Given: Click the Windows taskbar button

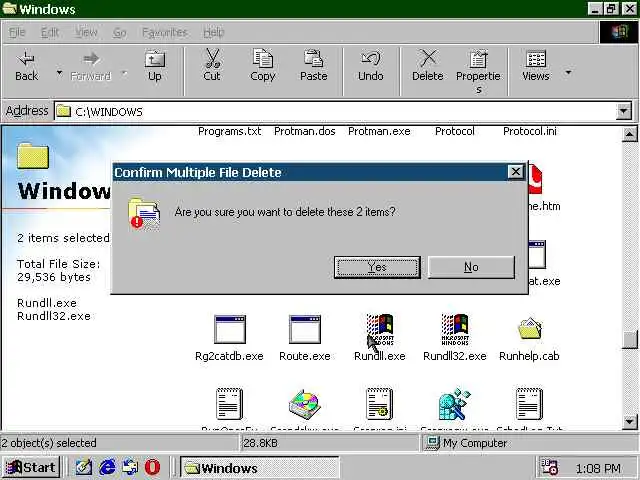Looking at the screenshot, I should tap(260, 467).
